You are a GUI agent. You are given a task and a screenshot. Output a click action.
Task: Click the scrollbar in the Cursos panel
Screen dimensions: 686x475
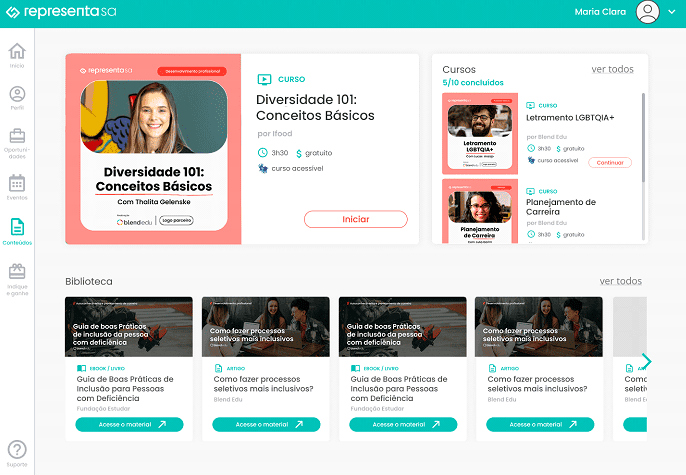click(x=643, y=138)
